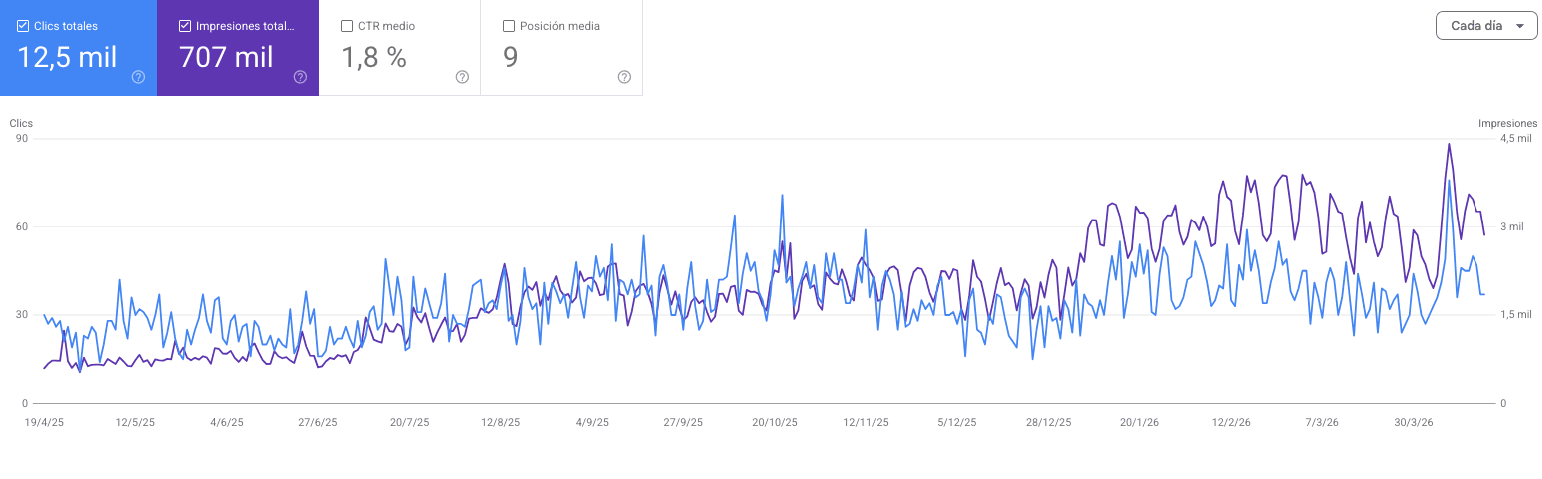Select the 1,8 % CTR value
Image resolution: width=1542 pixels, height=479 pixels.
(374, 57)
